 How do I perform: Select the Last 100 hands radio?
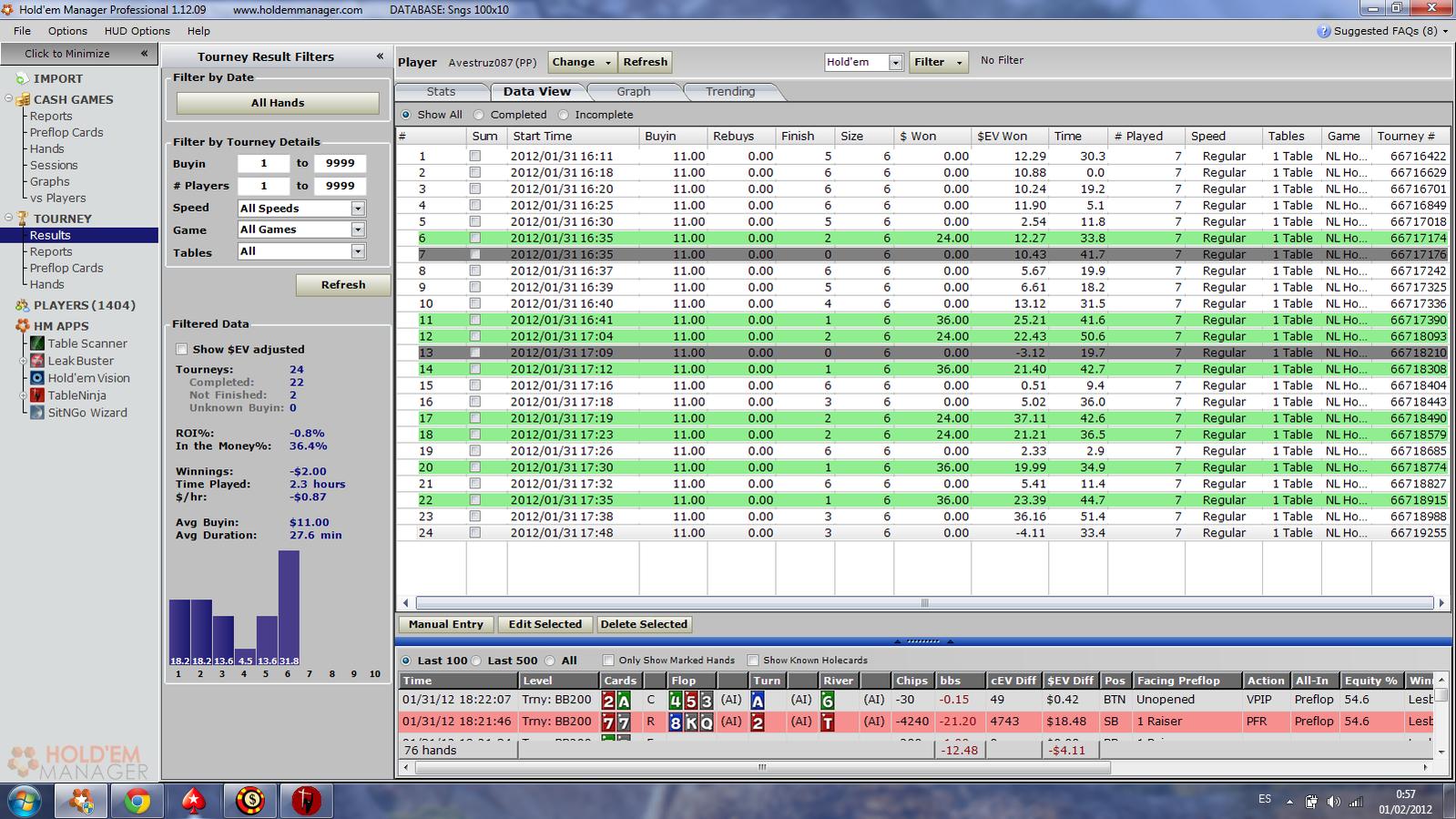406,660
